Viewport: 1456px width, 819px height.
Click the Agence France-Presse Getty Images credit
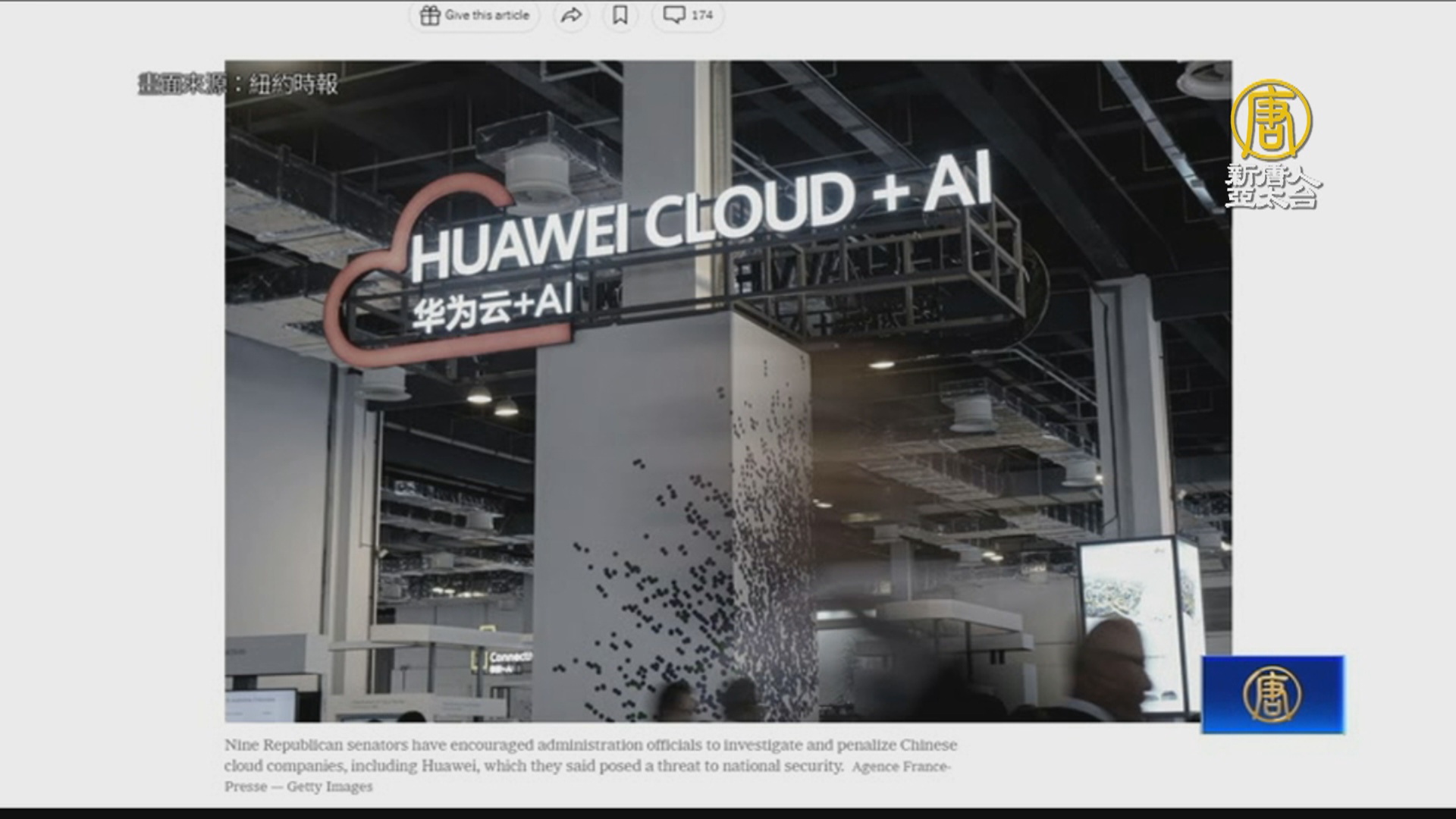[x=900, y=767]
